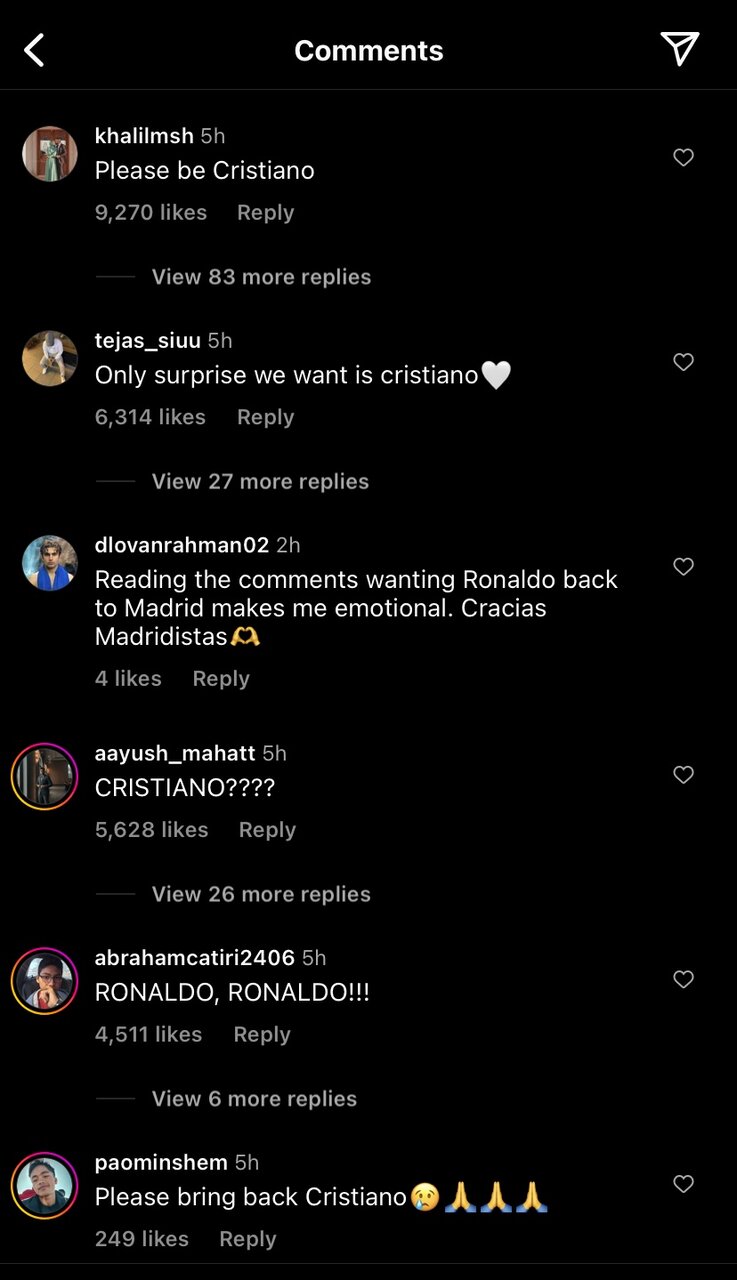Expand 'View 6 more replies'

tap(254, 1099)
